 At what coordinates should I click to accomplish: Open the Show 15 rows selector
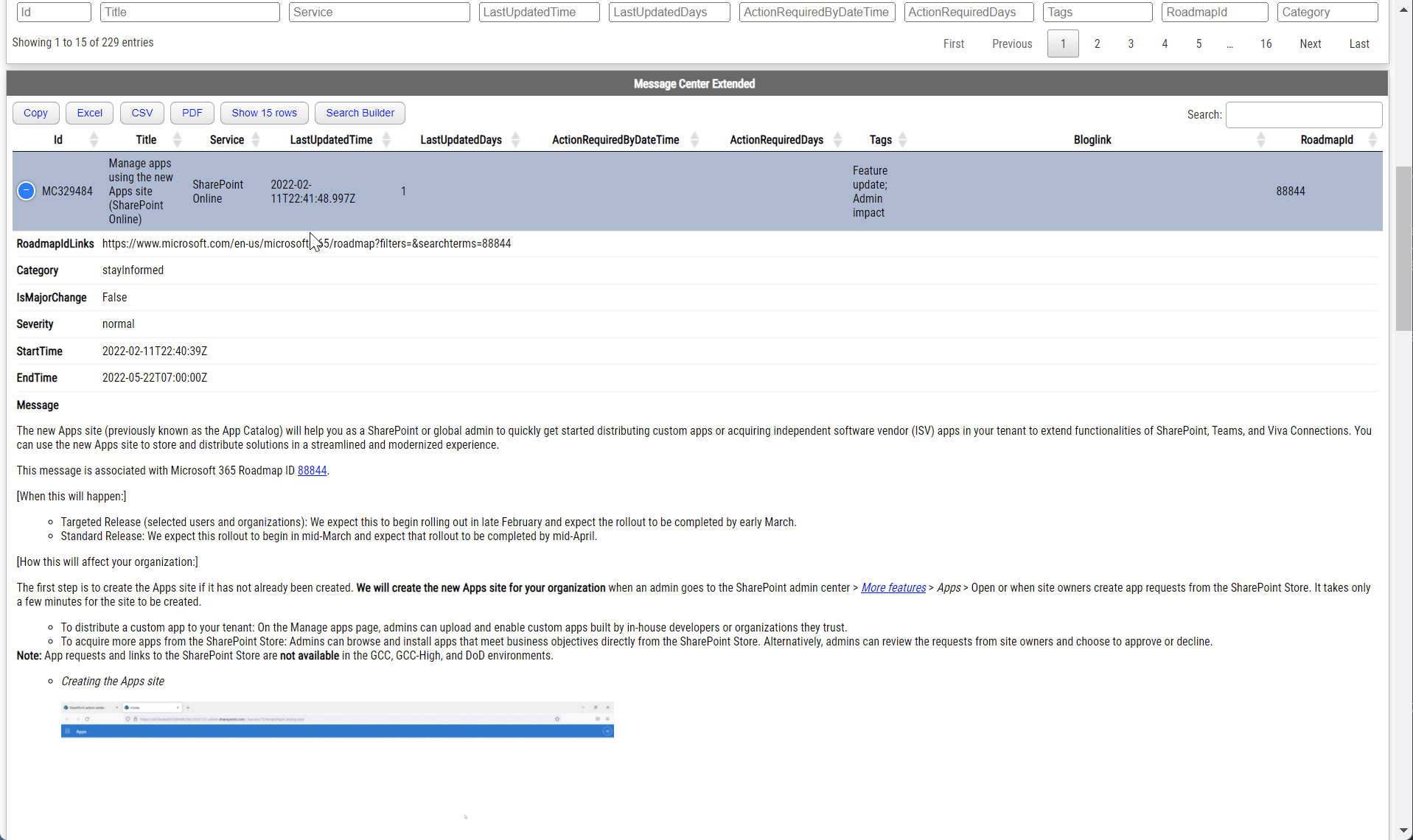pyautogui.click(x=263, y=113)
